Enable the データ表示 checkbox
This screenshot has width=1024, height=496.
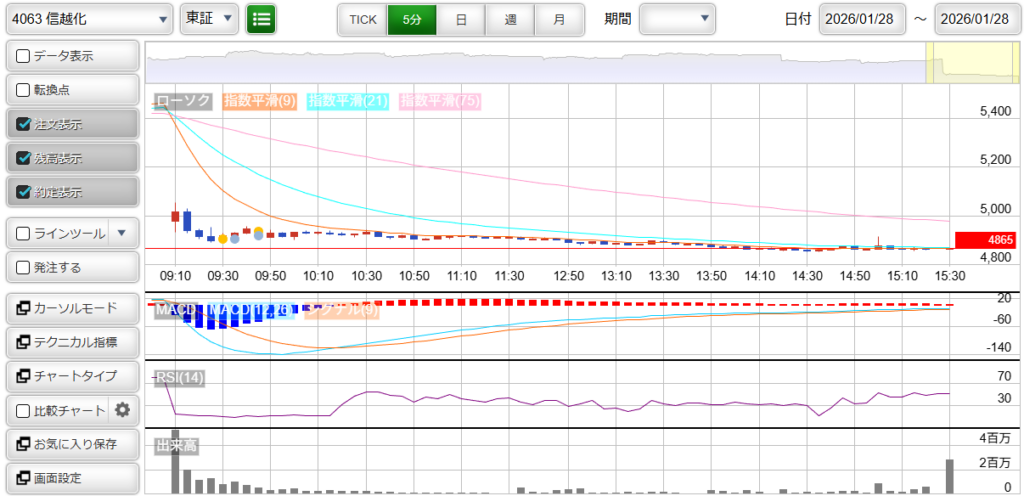pyautogui.click(x=24, y=56)
